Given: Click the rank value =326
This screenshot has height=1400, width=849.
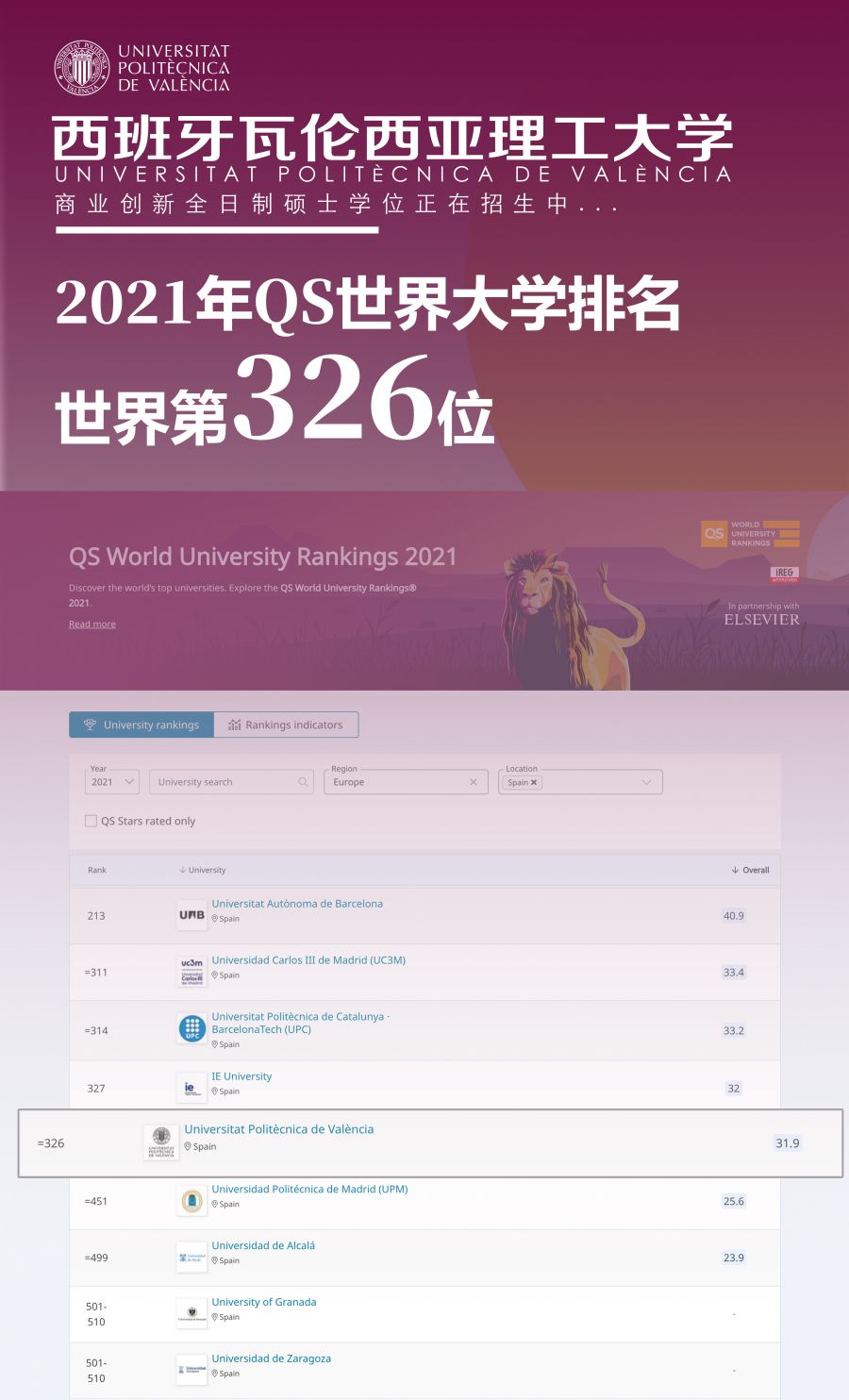Looking at the screenshot, I should coord(51,1143).
